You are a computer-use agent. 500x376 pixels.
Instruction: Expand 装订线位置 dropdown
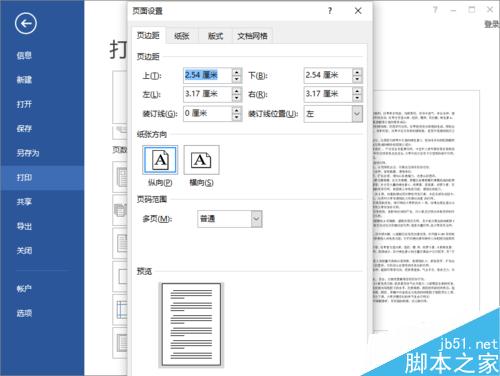(x=357, y=114)
